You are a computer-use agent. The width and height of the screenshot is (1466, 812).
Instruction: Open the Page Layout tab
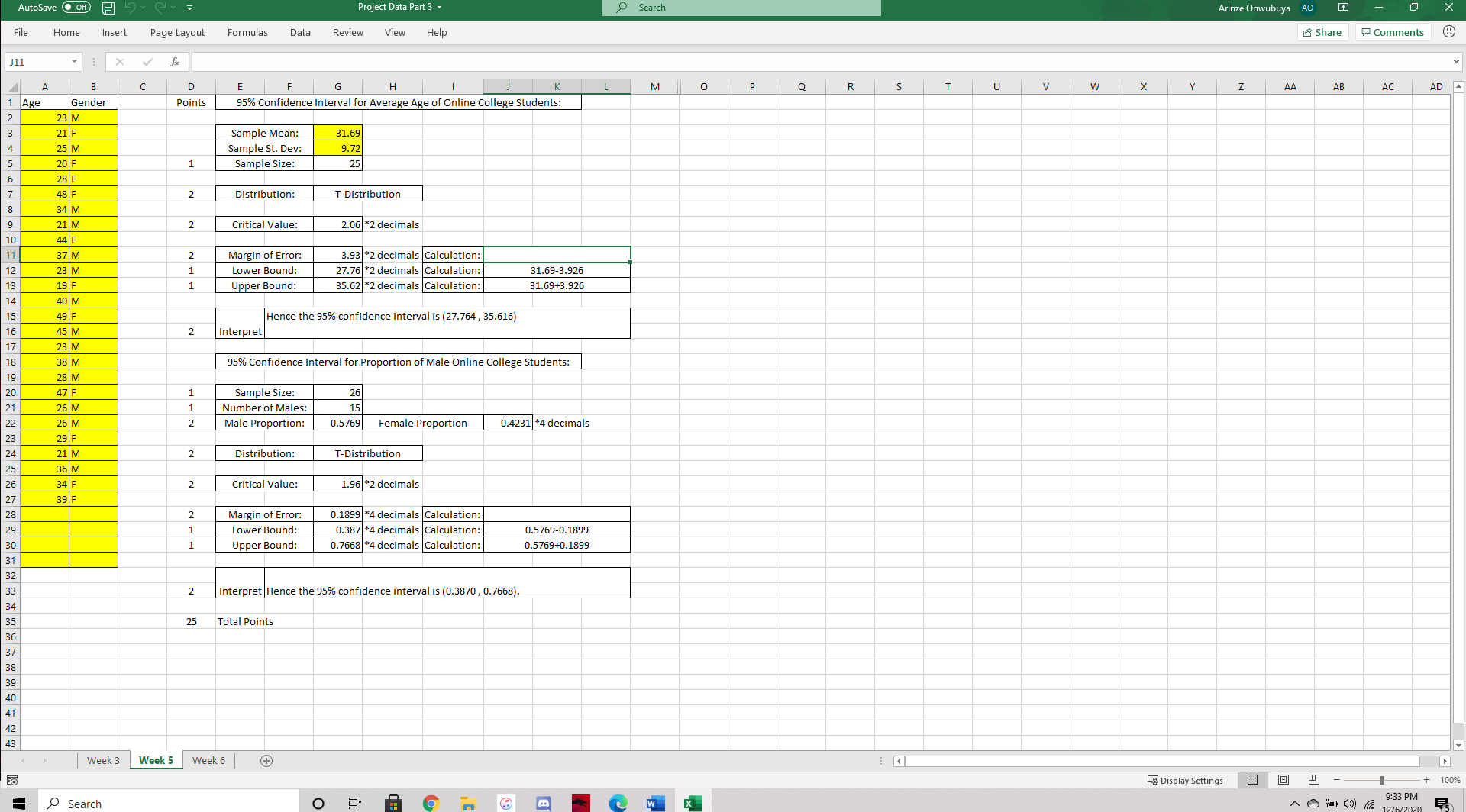click(177, 32)
